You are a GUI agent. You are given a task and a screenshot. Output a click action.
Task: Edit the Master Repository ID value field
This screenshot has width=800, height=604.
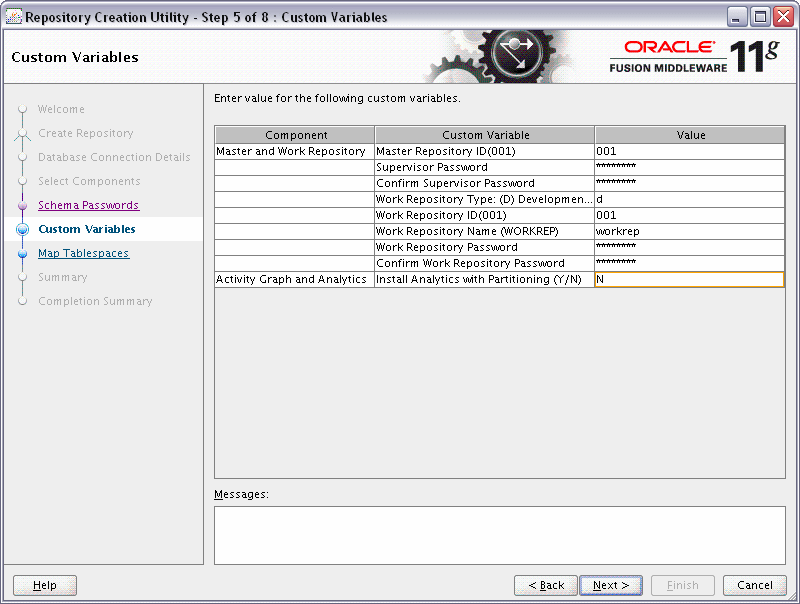pos(689,152)
